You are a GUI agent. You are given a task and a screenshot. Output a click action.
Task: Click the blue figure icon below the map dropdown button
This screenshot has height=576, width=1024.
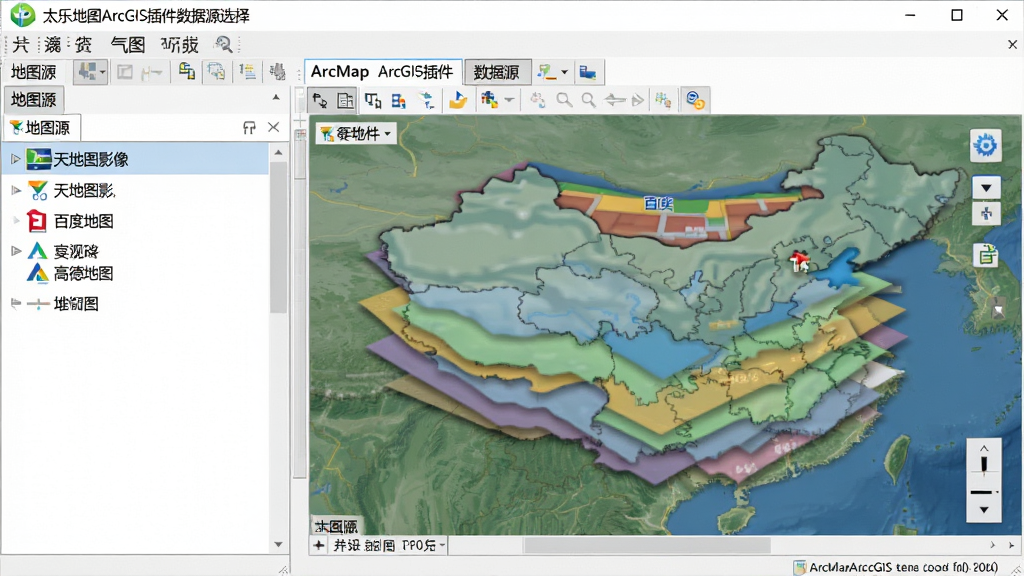pyautogui.click(x=986, y=214)
